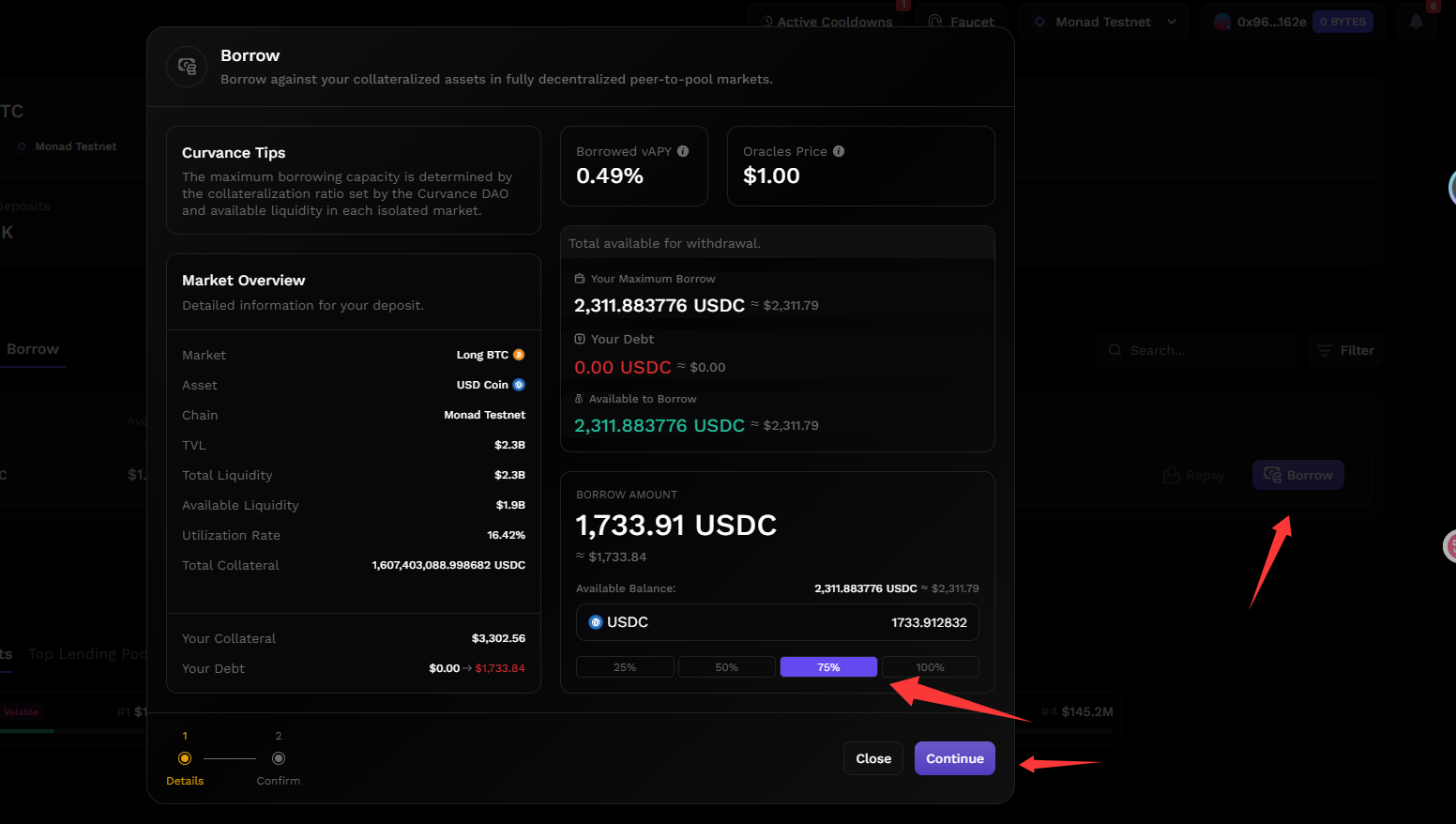The width and height of the screenshot is (1456, 824).
Task: Click the Oracles Price info icon
Action: (839, 151)
